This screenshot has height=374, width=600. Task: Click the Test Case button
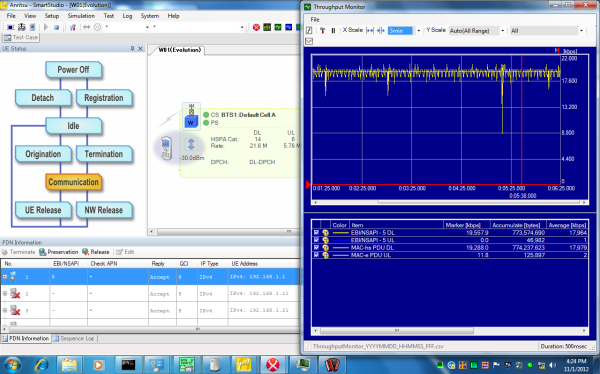click(21, 38)
